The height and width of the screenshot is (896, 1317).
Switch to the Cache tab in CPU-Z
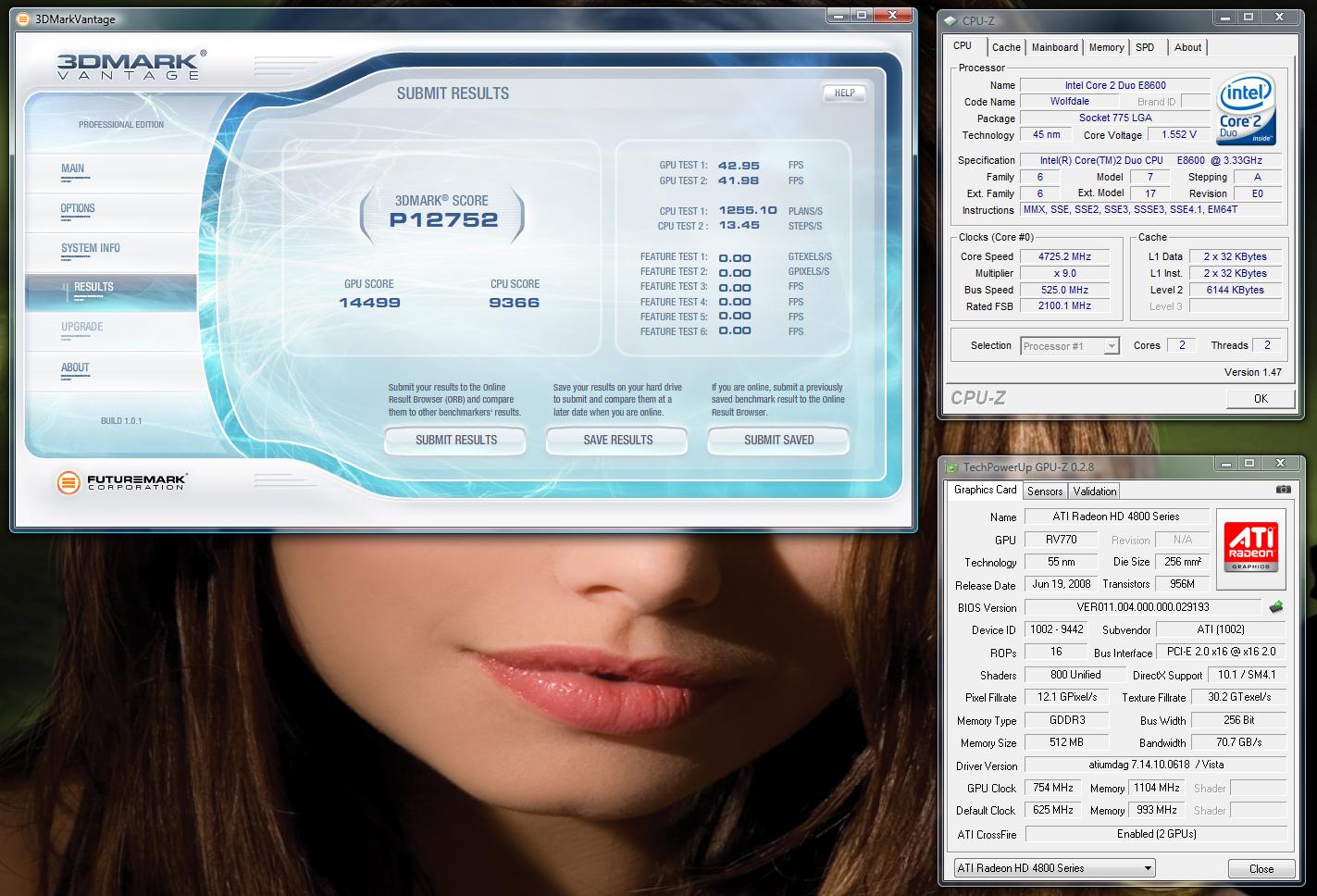point(1006,47)
